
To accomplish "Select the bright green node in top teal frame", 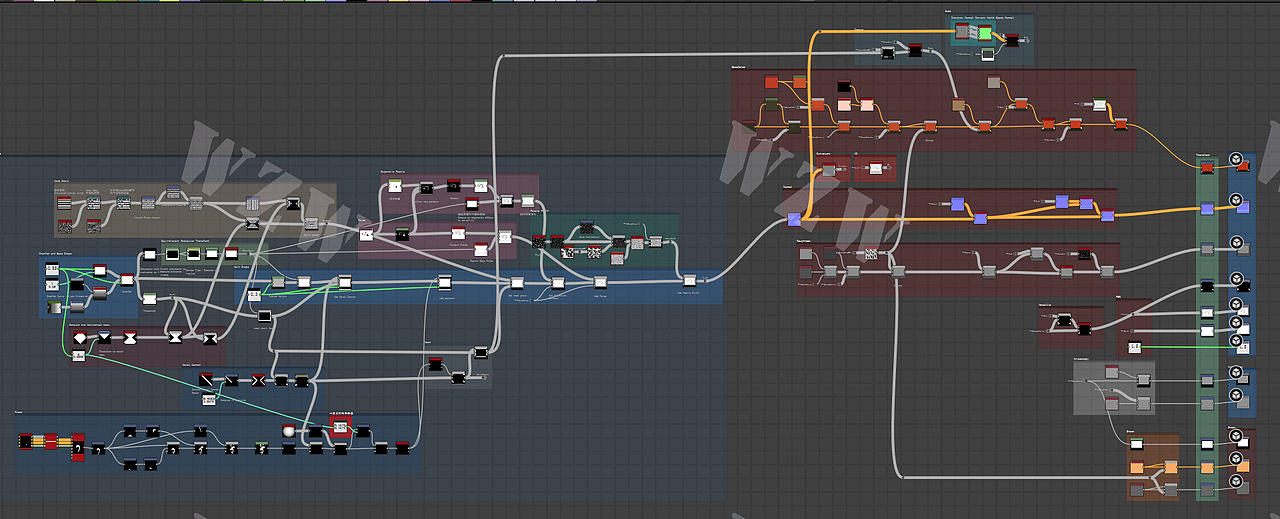I will tap(985, 34).
